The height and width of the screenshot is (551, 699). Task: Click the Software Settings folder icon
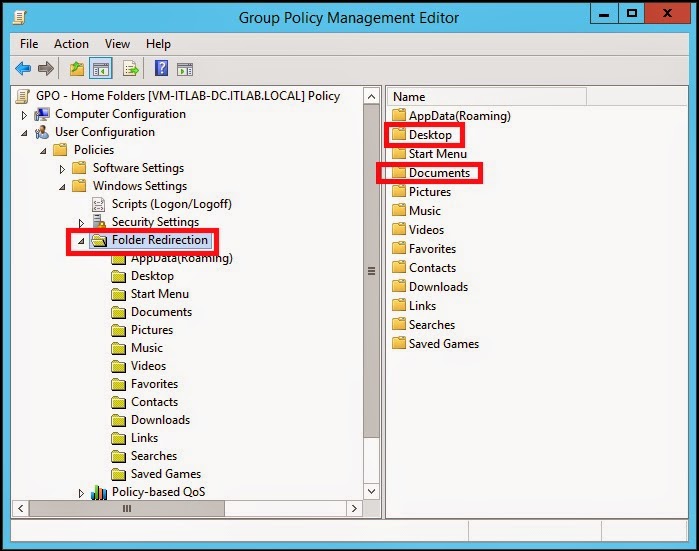(79, 168)
